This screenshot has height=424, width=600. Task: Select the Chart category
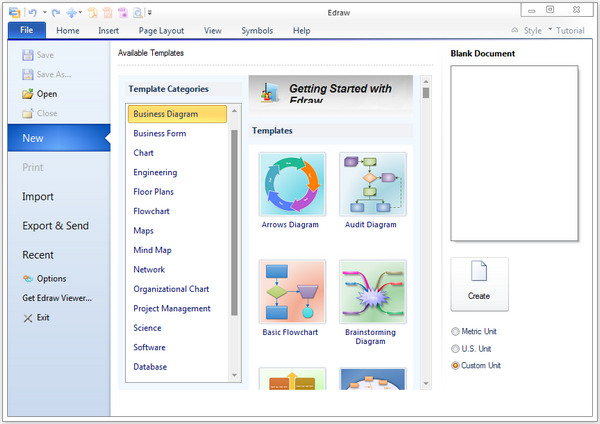[x=143, y=153]
